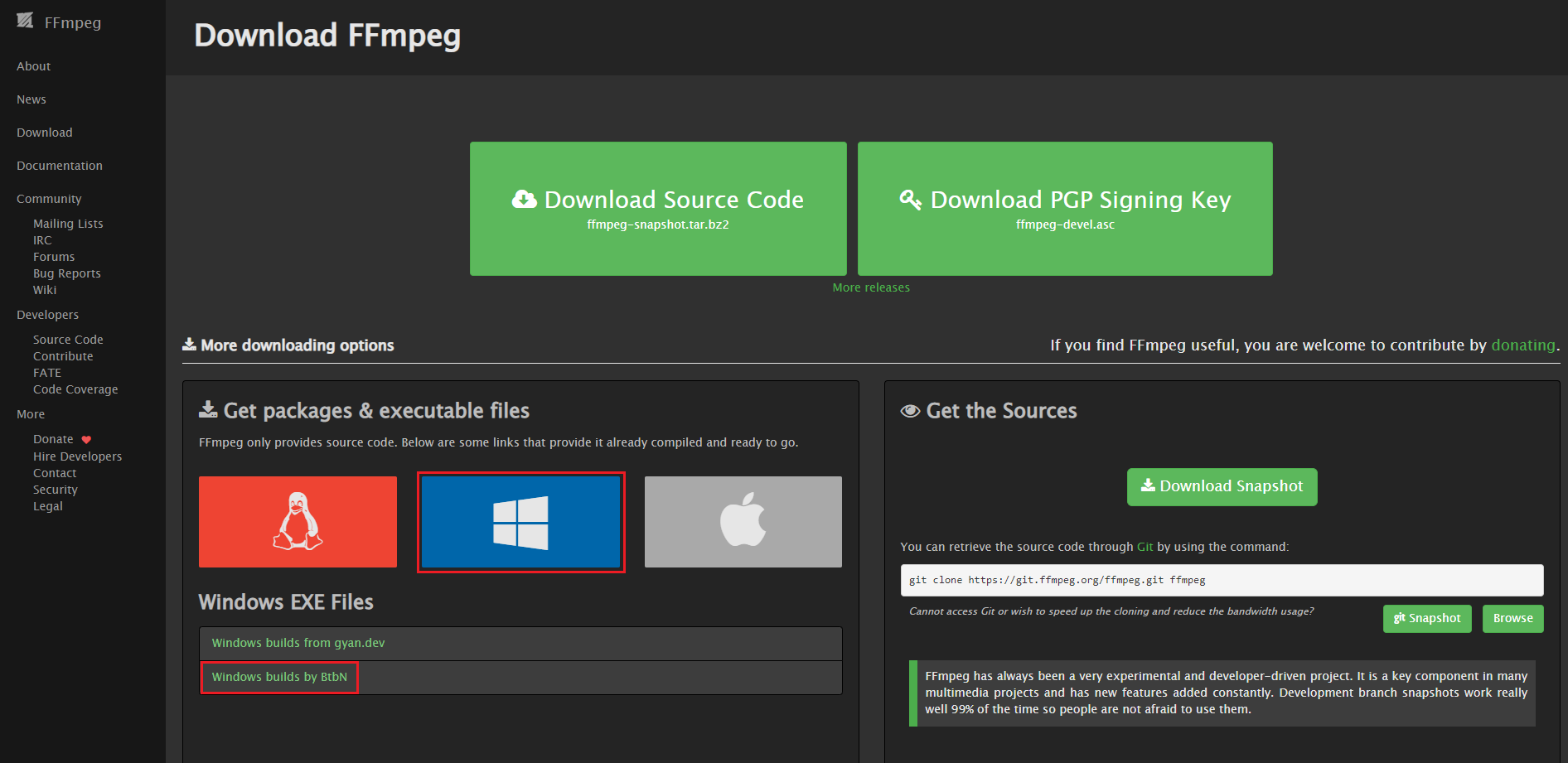Click the FFmpeg logo icon in sidebar

pyautogui.click(x=25, y=21)
